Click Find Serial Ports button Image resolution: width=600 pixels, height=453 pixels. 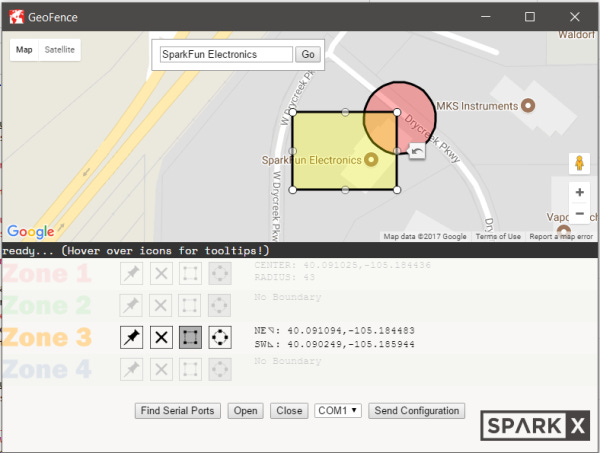178,411
